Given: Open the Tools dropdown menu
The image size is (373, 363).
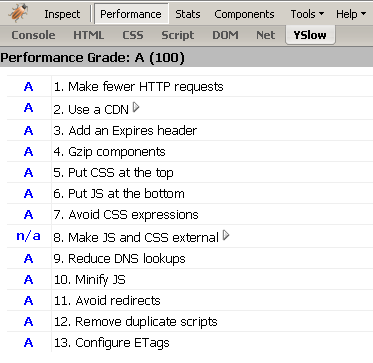Looking at the screenshot, I should [x=307, y=14].
